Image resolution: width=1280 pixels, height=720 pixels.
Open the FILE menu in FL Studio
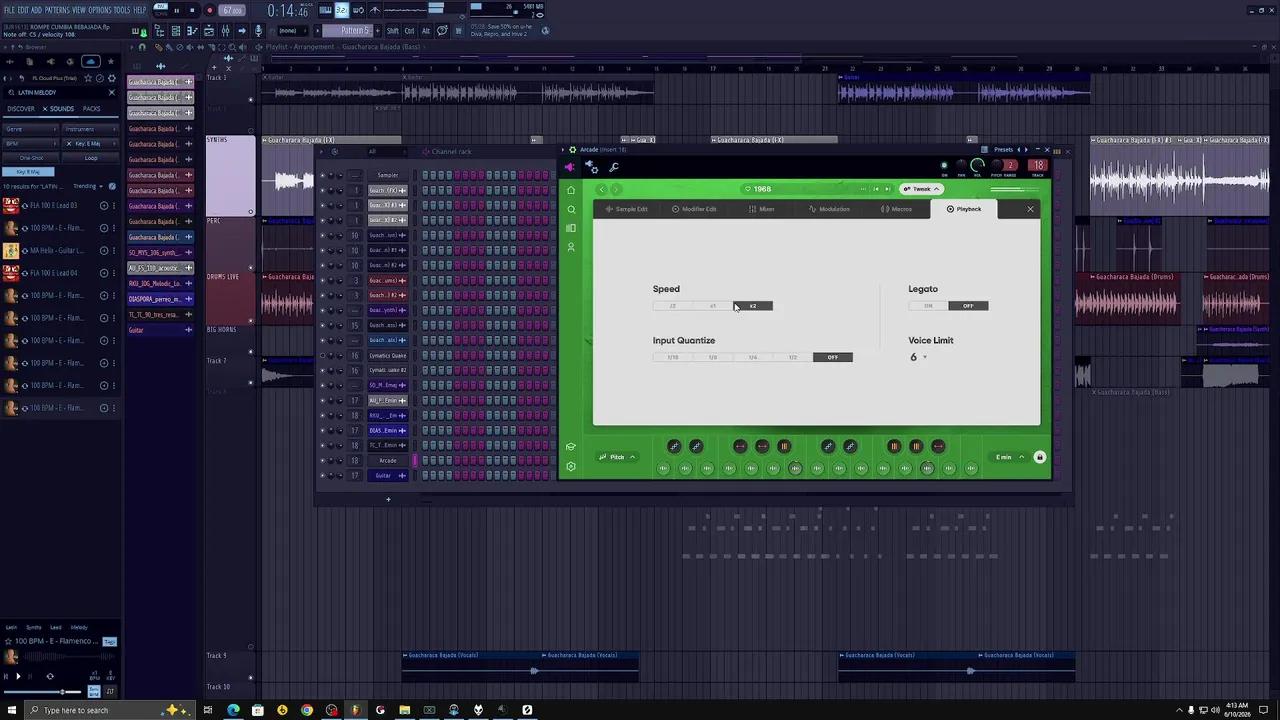(x=9, y=10)
